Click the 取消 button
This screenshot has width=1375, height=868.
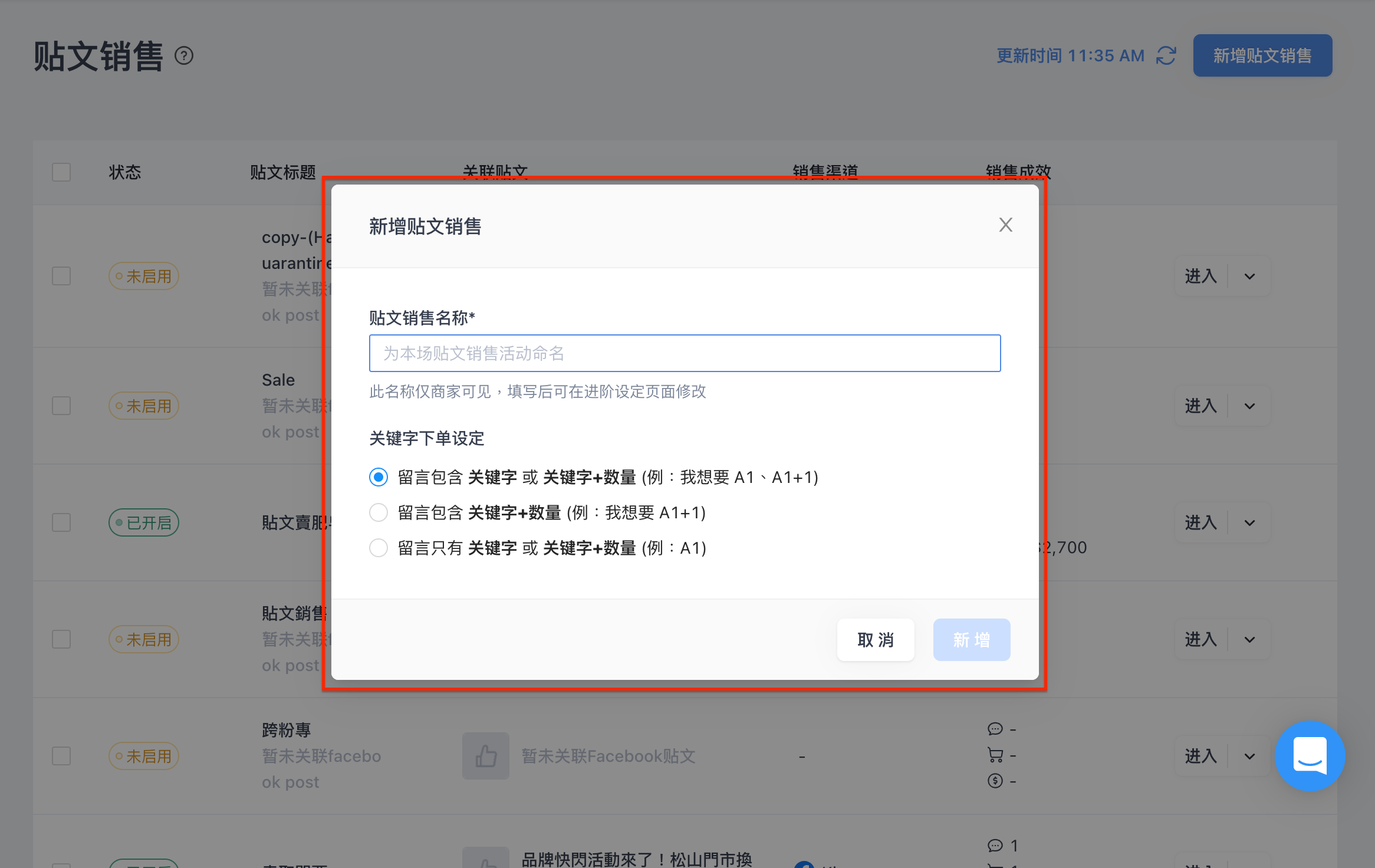[x=876, y=640]
